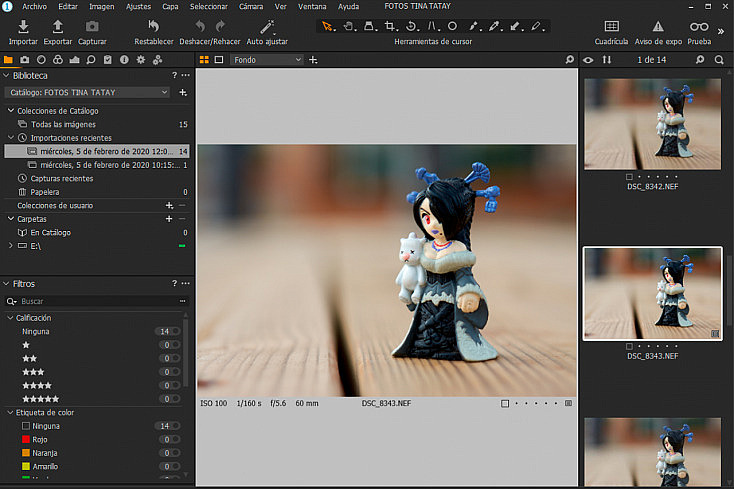Viewport: 734px width, 489px height.
Task: Open the Ajustes menu
Action: coord(138,7)
